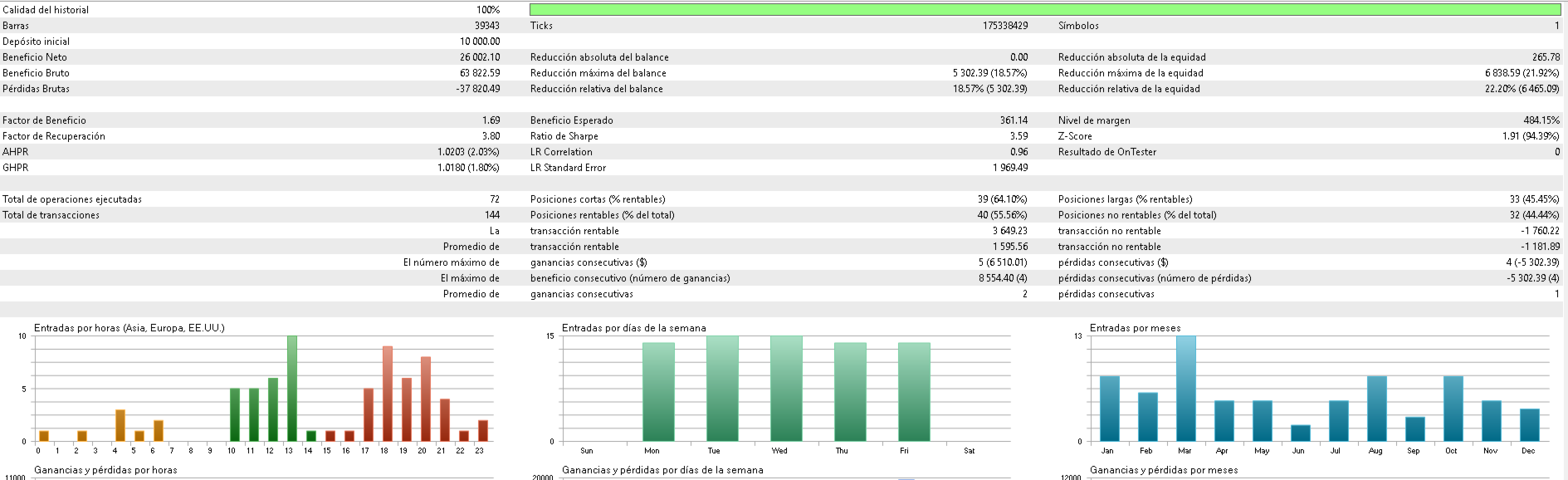
Task: Select the Tue bar in weekday chart
Action: coord(722,389)
